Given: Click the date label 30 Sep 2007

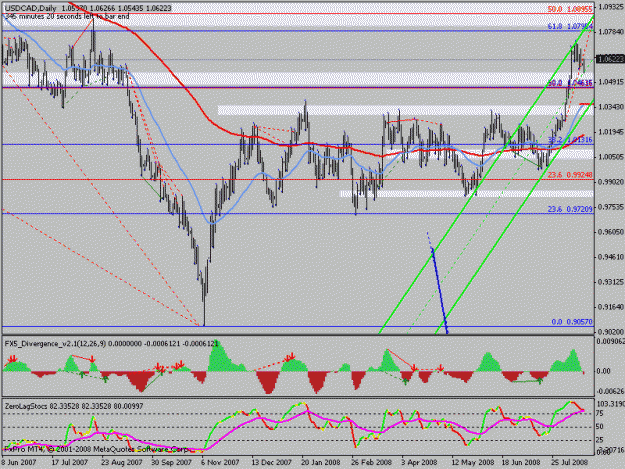Looking at the screenshot, I should (172, 463).
